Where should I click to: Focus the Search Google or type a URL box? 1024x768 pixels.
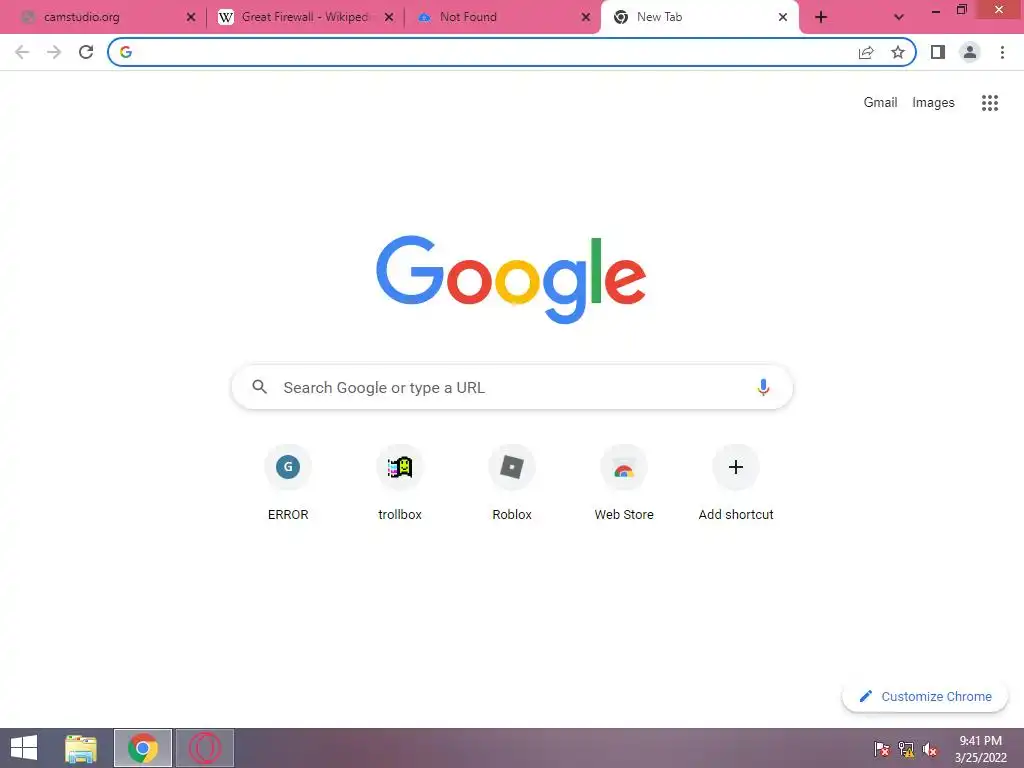[512, 387]
